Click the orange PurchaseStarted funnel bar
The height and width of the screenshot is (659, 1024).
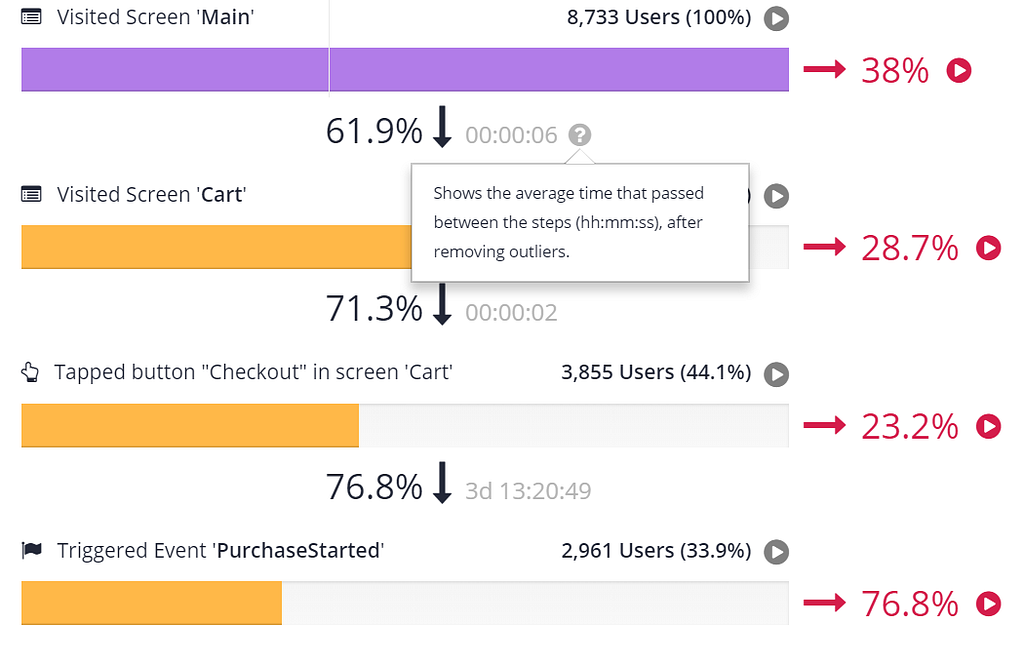(x=152, y=603)
